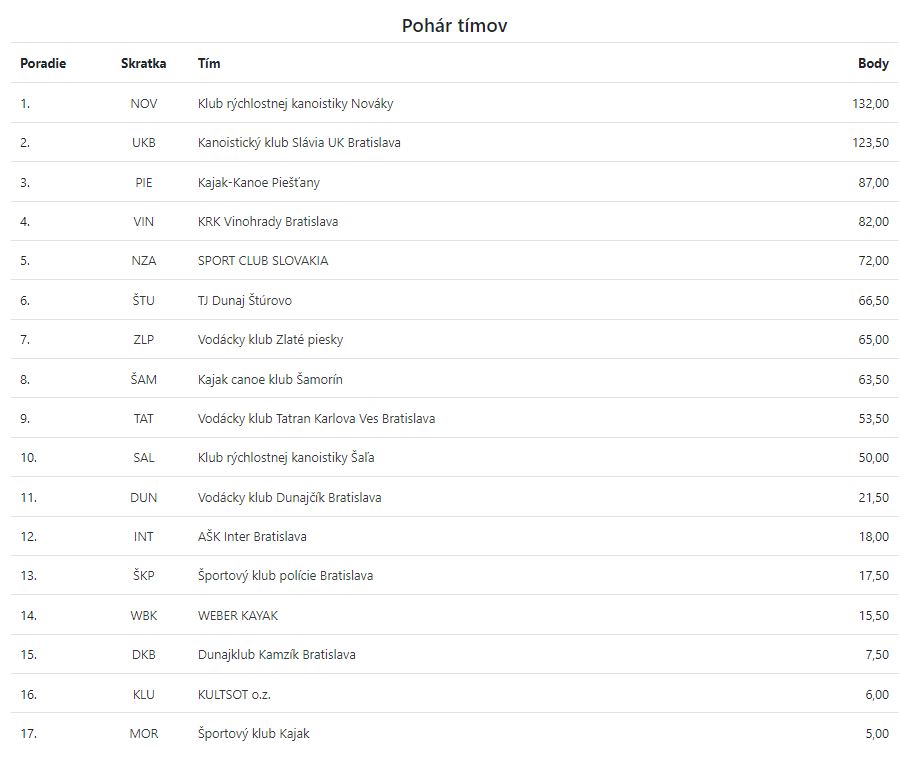Click the KLU abbreviation cell
This screenshot has height=759, width=923.
click(x=144, y=695)
